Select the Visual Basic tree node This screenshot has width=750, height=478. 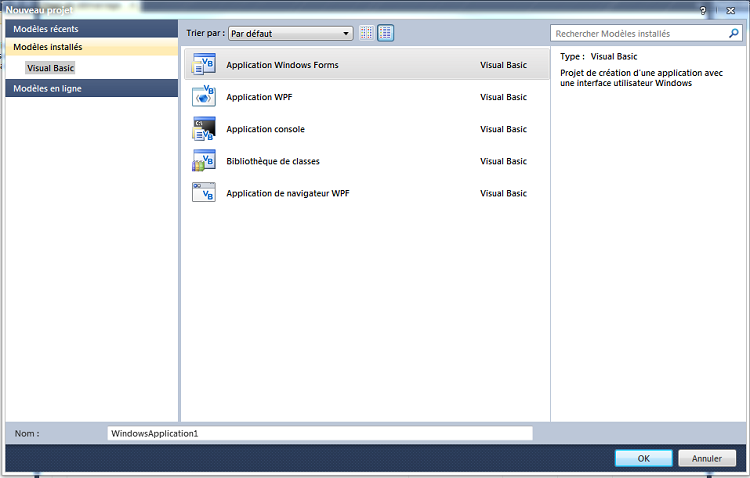point(51,68)
